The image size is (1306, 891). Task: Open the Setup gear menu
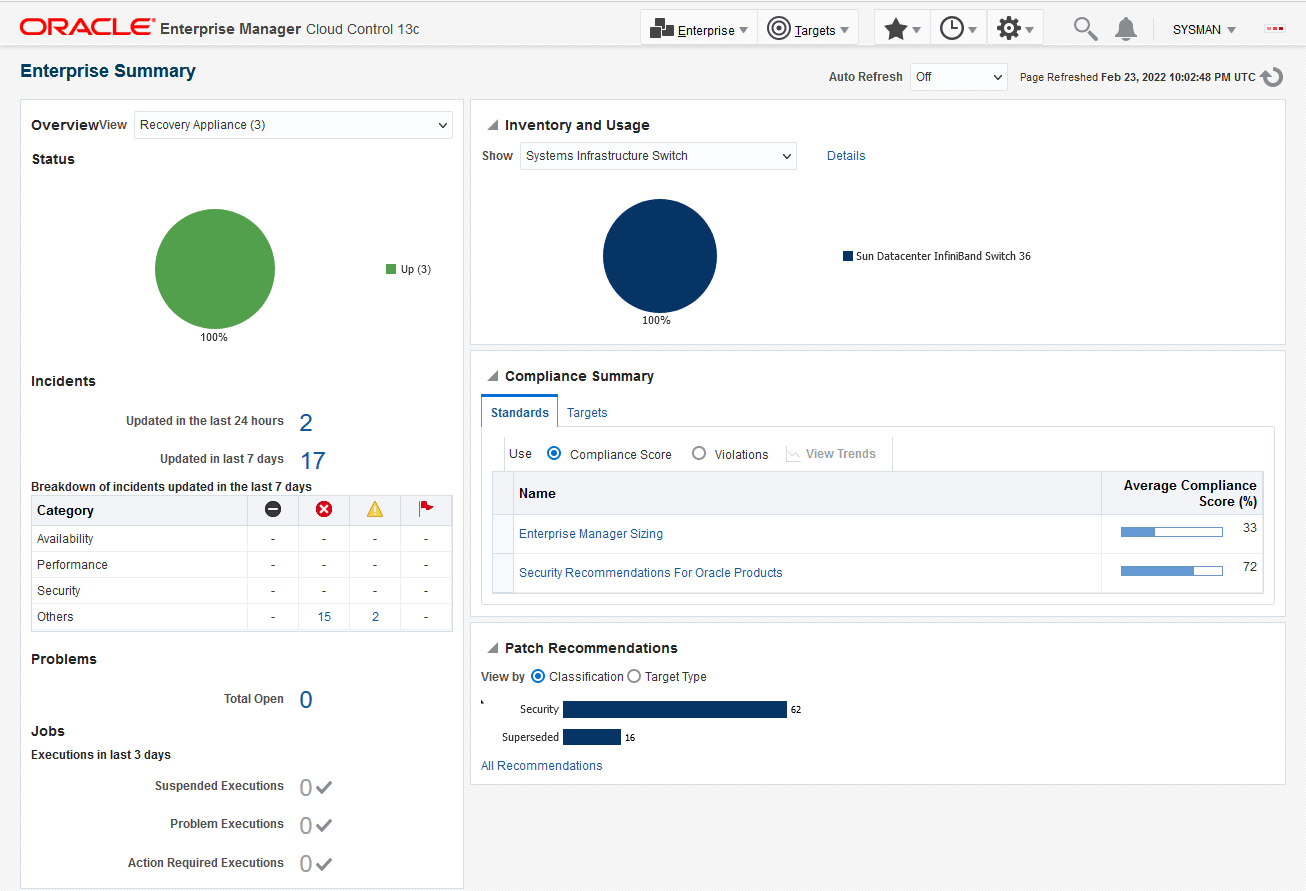[x=1014, y=29]
